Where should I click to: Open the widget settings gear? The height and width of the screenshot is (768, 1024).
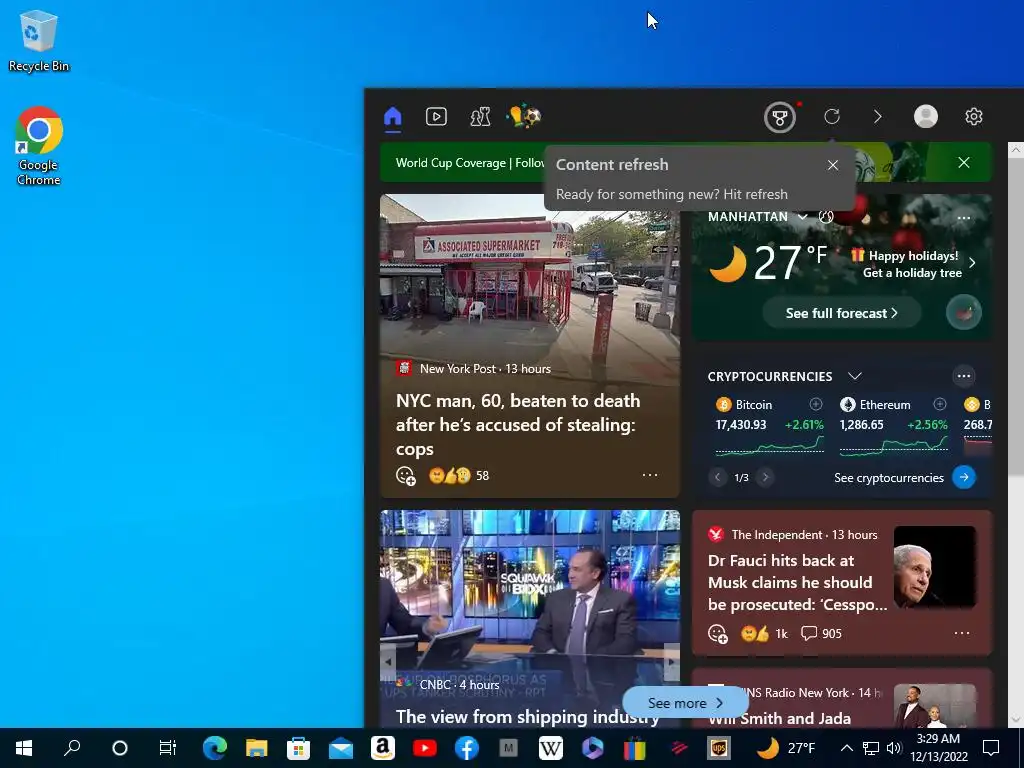pos(974,116)
